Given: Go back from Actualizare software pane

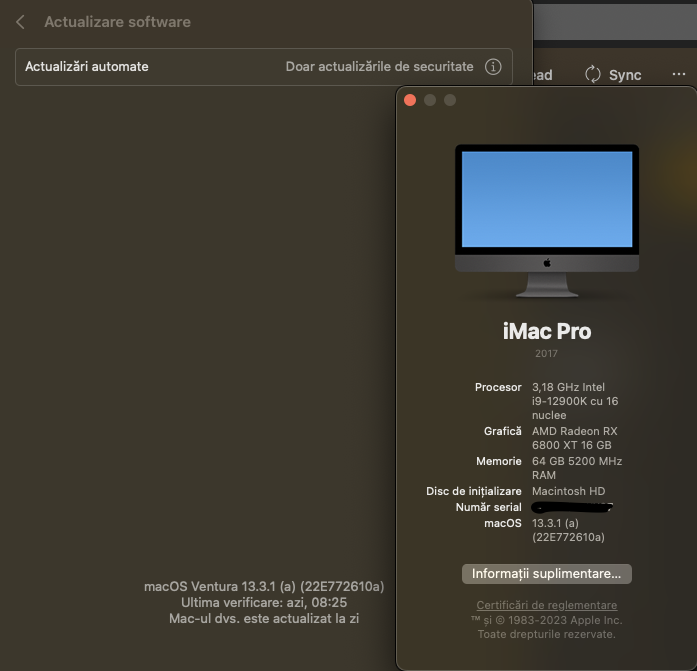Looking at the screenshot, I should [x=20, y=22].
